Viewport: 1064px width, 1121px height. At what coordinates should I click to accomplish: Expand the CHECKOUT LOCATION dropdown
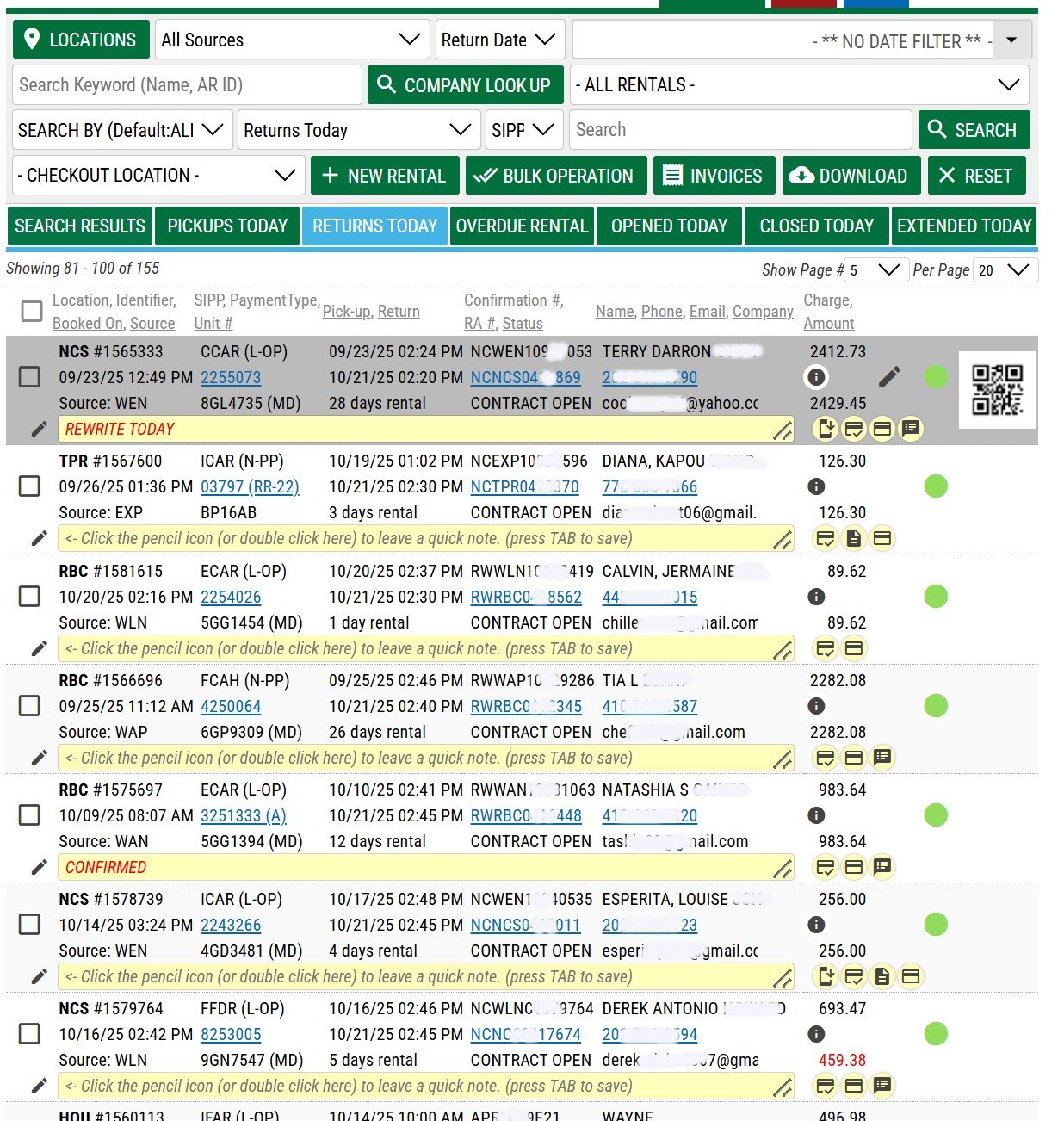(x=158, y=176)
